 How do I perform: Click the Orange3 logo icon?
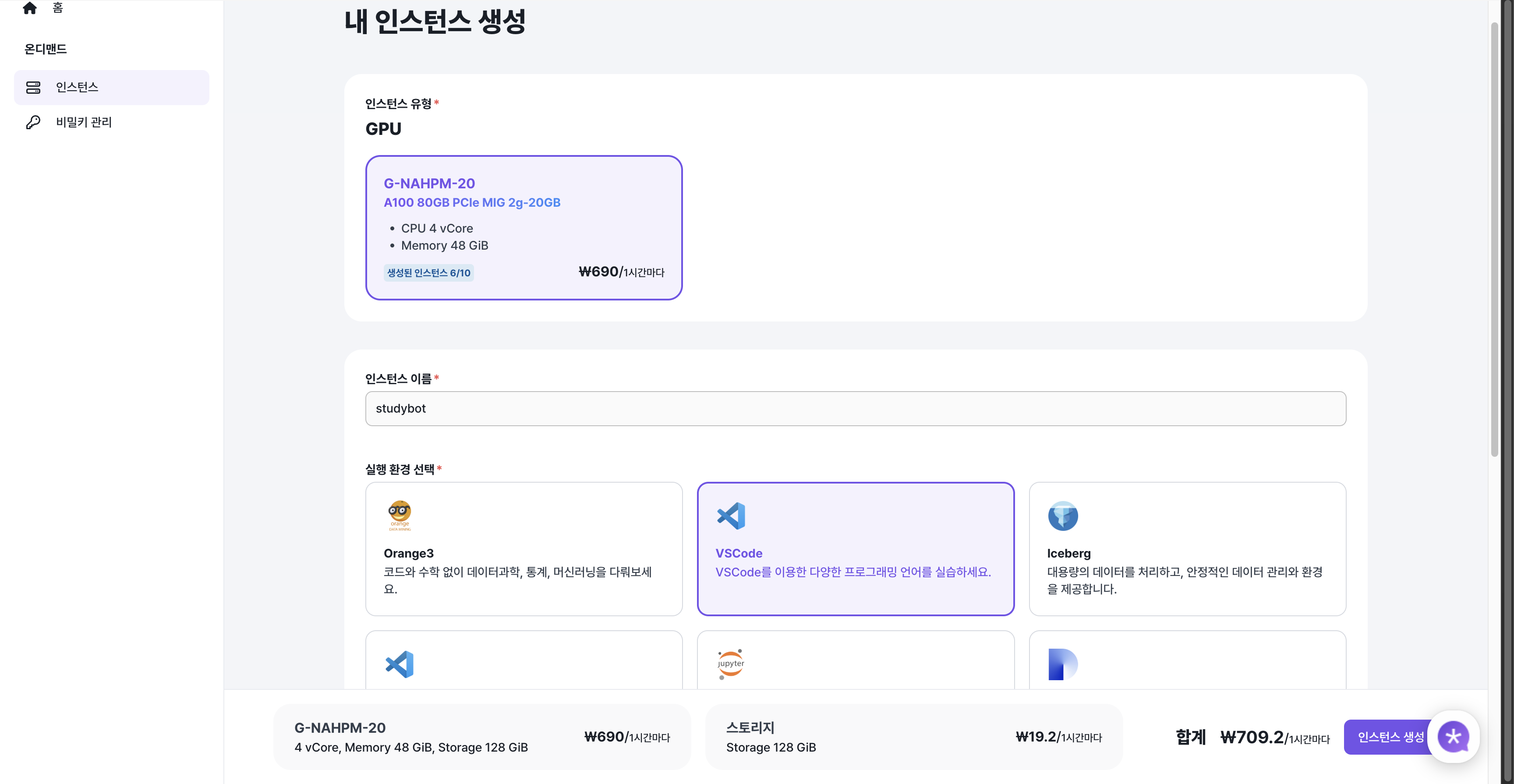400,516
